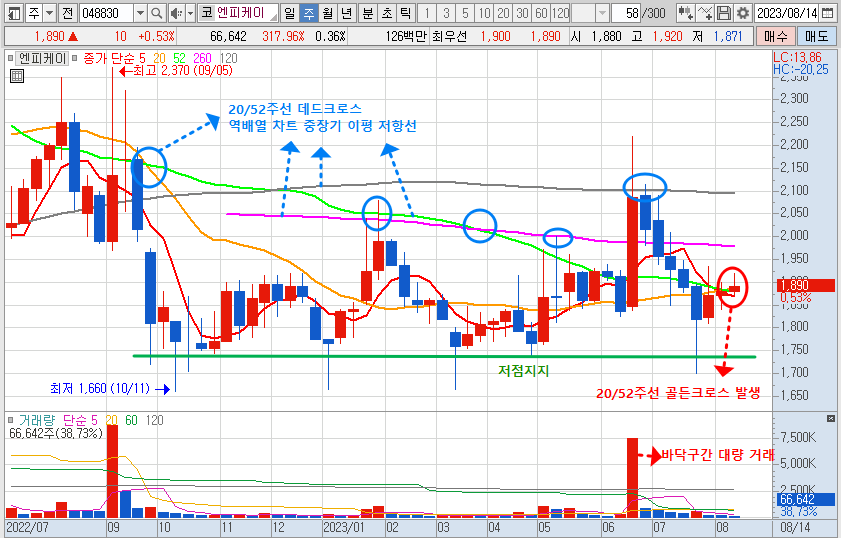This screenshot has height=538, width=841.
Task: Click the 엔피케이 chart title button
Action: pyautogui.click(x=43, y=58)
